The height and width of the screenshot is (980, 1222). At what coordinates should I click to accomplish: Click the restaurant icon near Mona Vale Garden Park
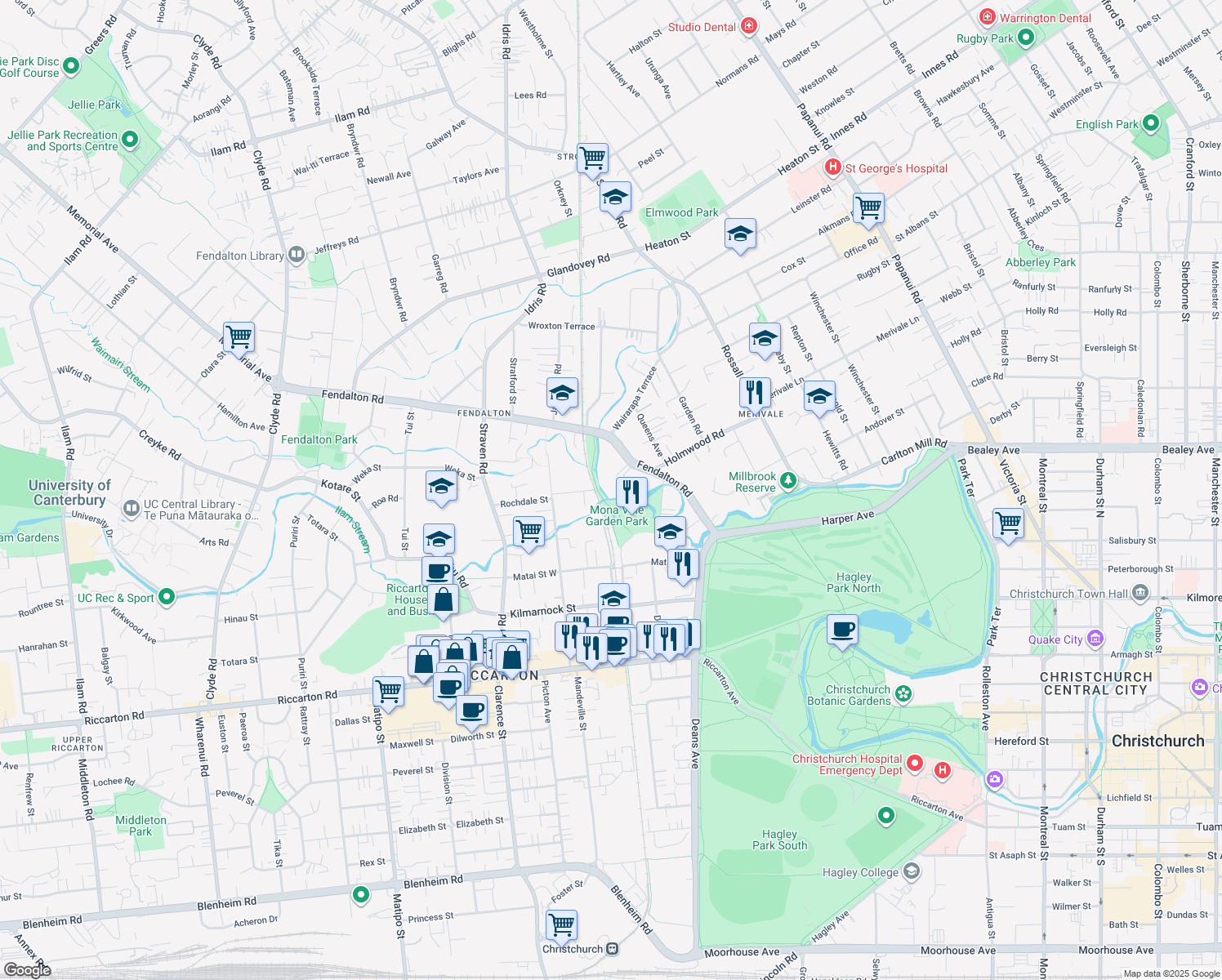[633, 490]
